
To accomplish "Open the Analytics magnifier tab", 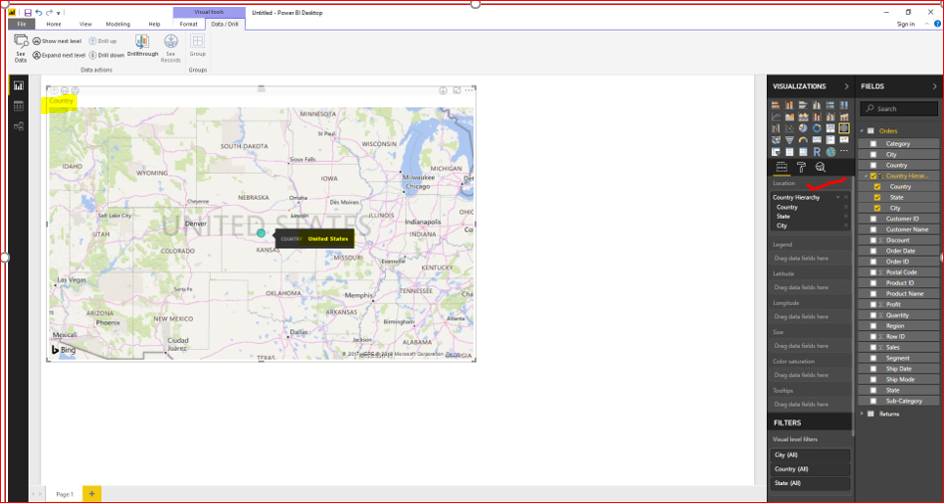I will point(820,167).
